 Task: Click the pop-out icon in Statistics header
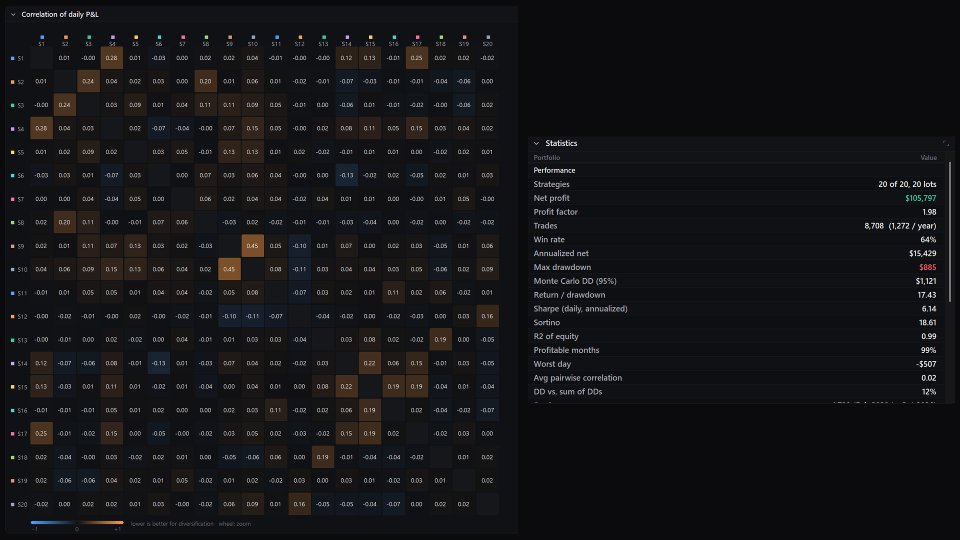point(945,143)
